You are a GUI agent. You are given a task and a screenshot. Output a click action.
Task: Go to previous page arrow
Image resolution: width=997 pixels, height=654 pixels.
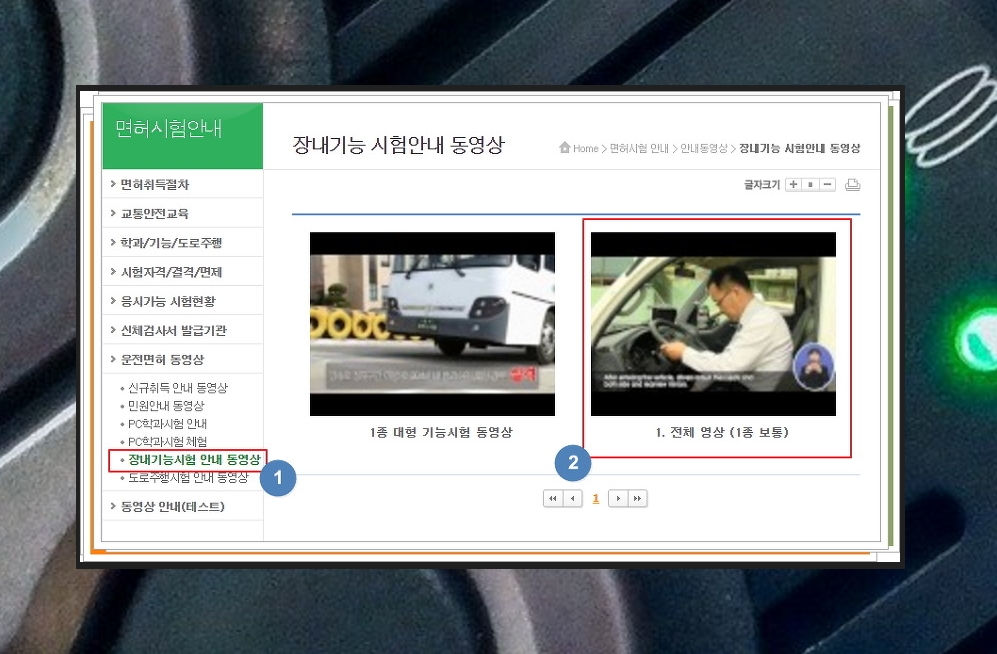pos(573,498)
